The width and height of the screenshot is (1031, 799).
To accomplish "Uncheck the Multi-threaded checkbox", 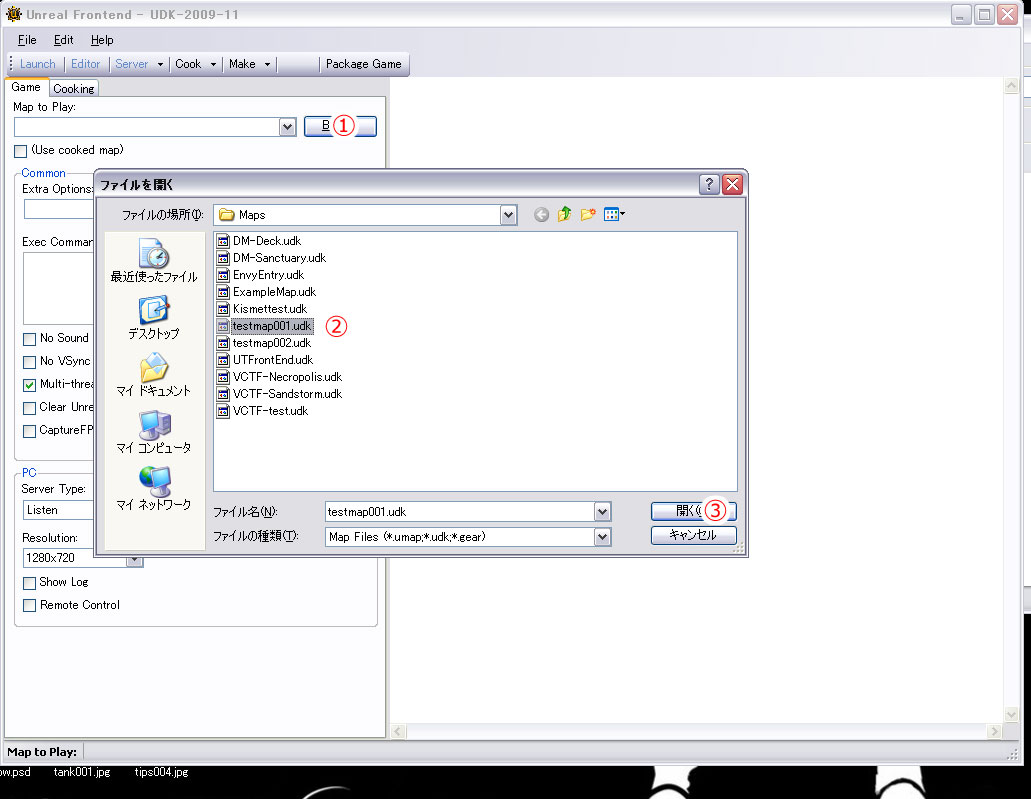I will (x=30, y=385).
